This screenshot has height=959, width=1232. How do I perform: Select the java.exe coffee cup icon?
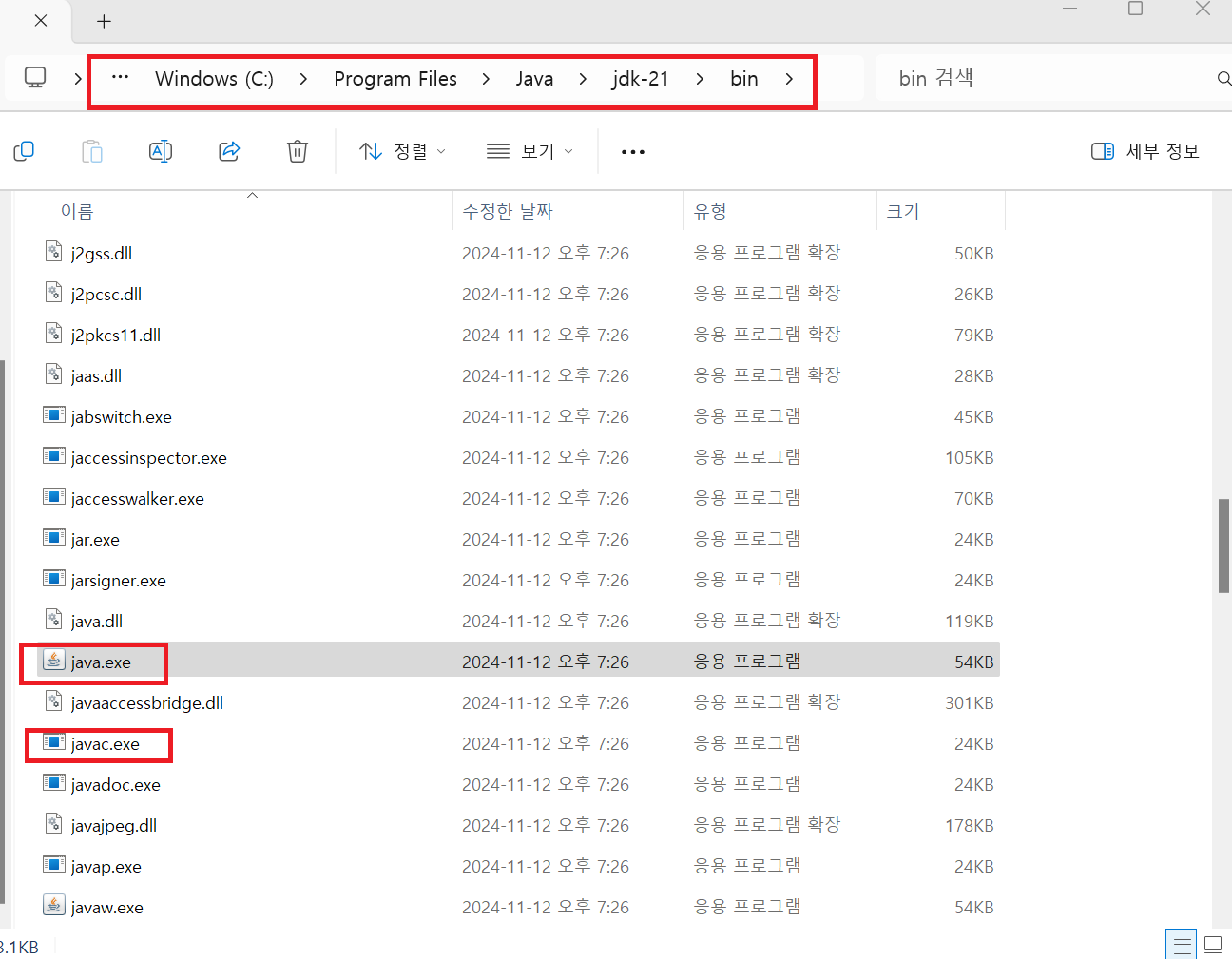[x=54, y=660]
